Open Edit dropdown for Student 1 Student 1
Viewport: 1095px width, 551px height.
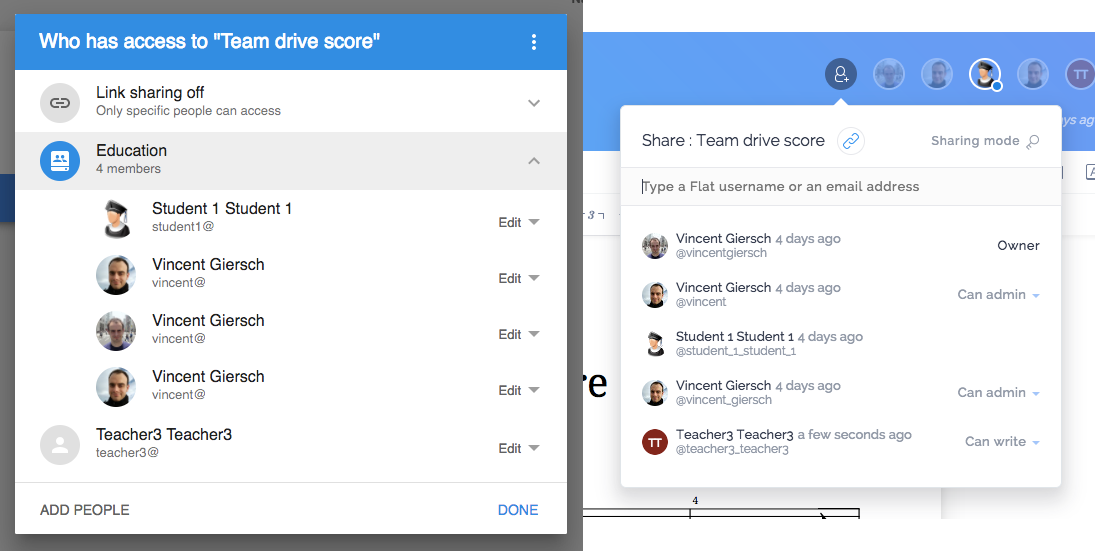[x=519, y=222]
